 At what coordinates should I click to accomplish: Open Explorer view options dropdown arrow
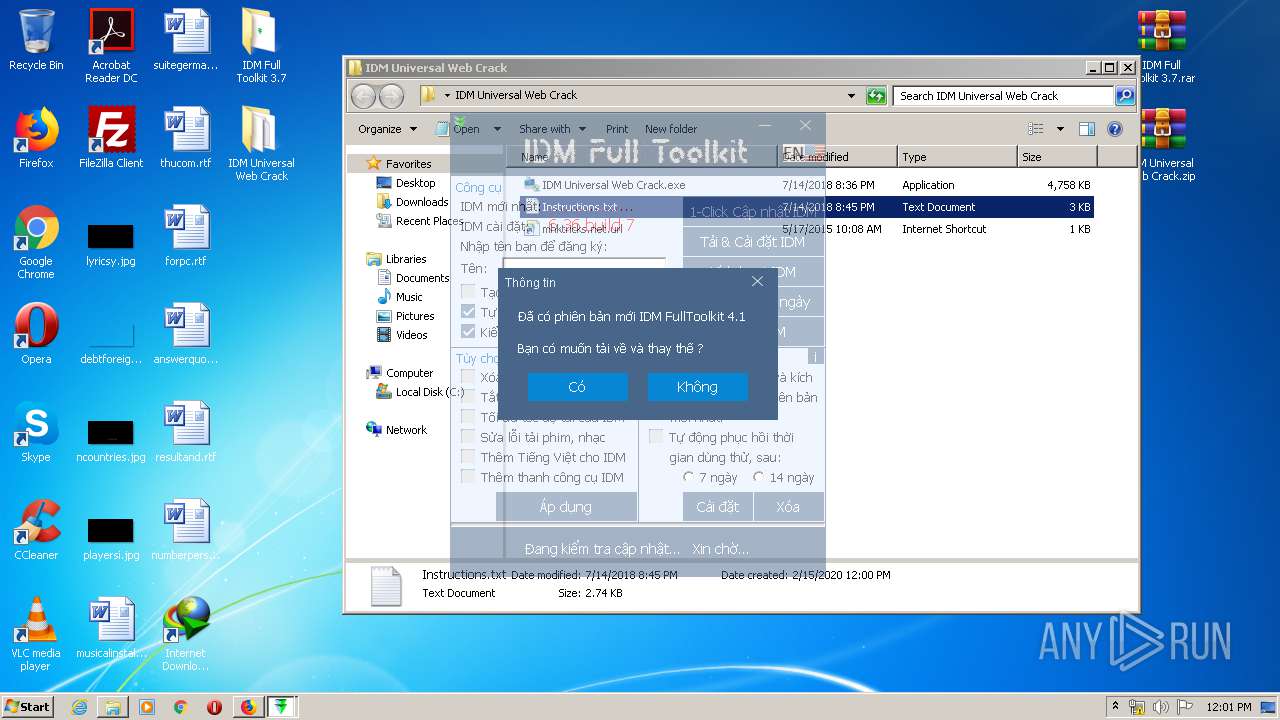pos(1060,129)
